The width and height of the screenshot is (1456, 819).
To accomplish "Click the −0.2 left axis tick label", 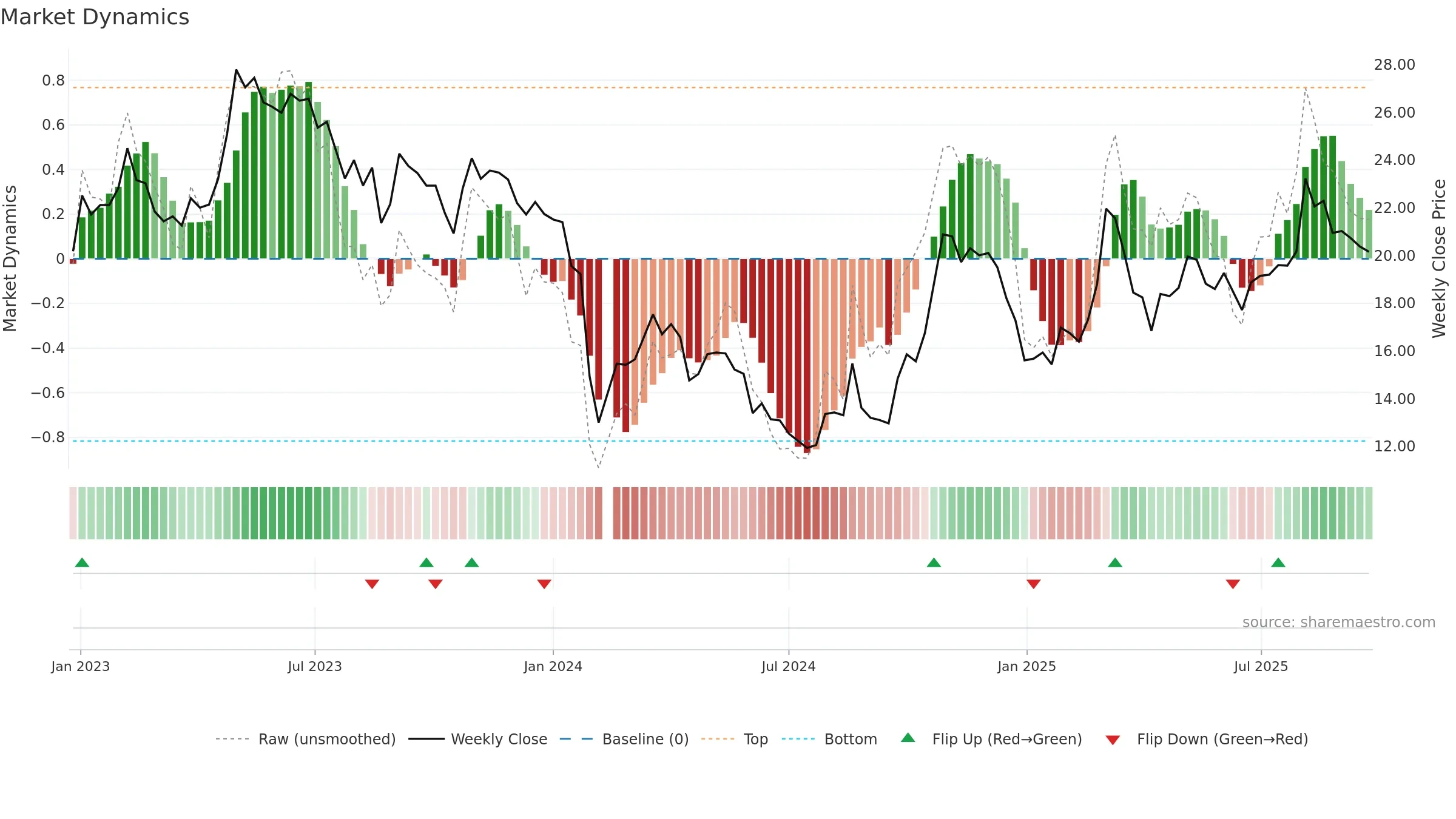I will pos(48,303).
